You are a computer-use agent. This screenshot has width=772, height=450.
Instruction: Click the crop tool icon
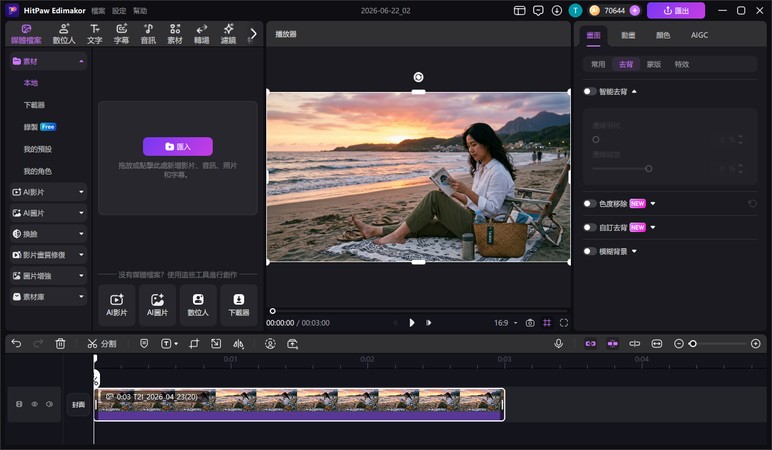(194, 344)
